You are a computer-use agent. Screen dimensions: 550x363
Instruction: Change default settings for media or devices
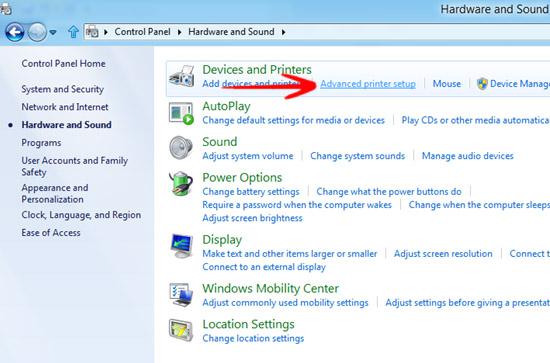293,120
